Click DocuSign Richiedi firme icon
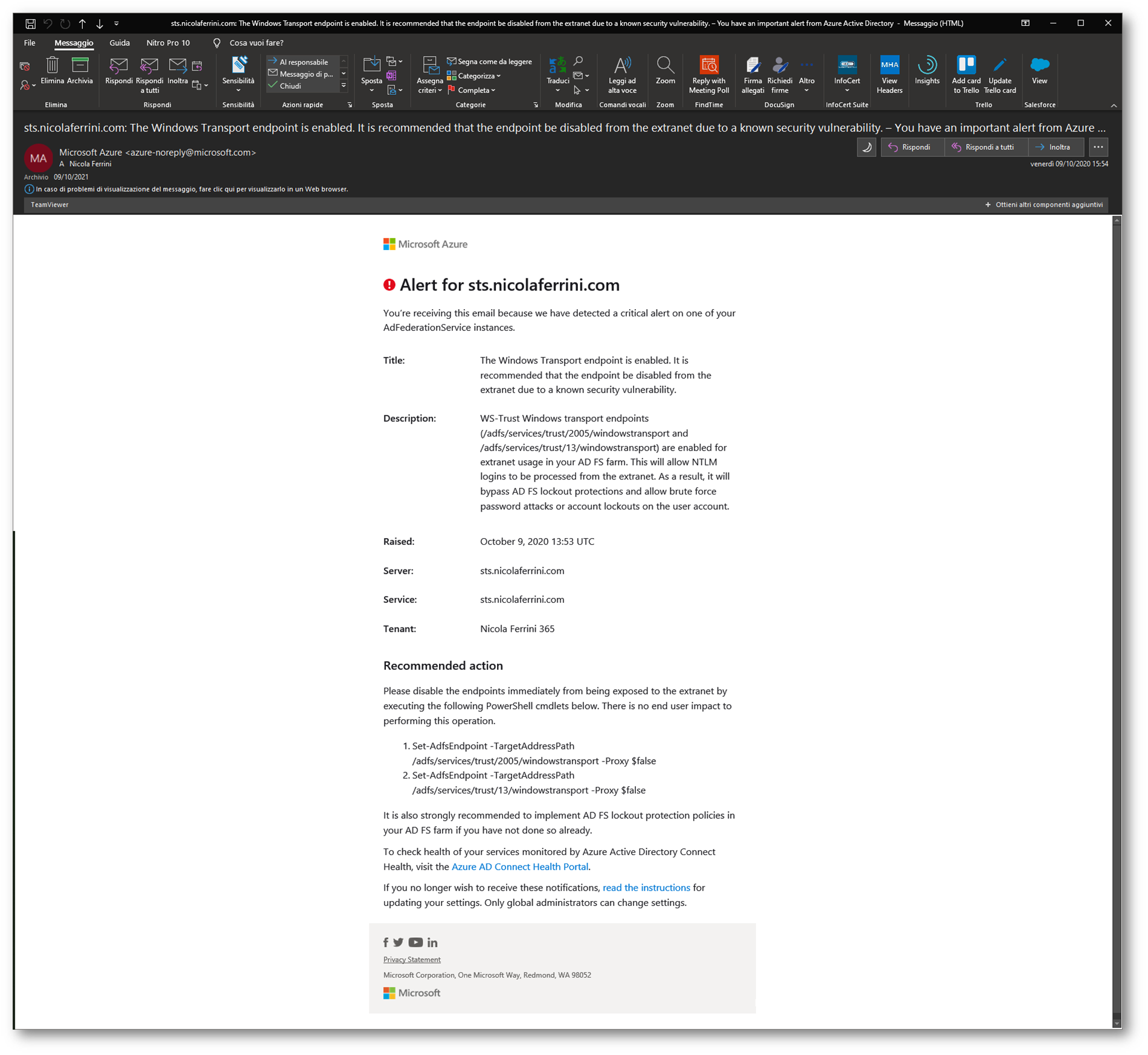The height and width of the screenshot is (1055, 1148). click(x=780, y=65)
